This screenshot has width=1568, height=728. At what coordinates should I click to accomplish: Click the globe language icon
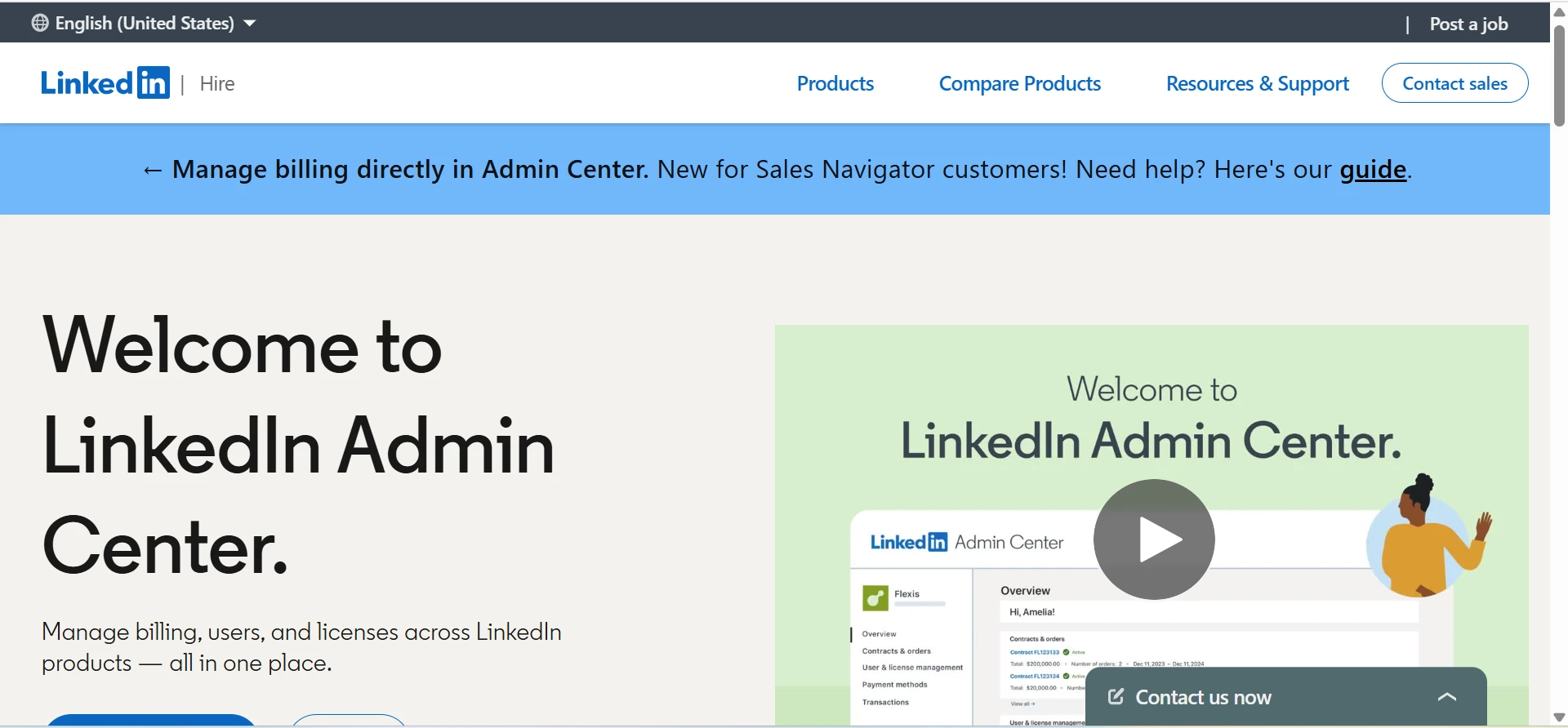(x=40, y=23)
